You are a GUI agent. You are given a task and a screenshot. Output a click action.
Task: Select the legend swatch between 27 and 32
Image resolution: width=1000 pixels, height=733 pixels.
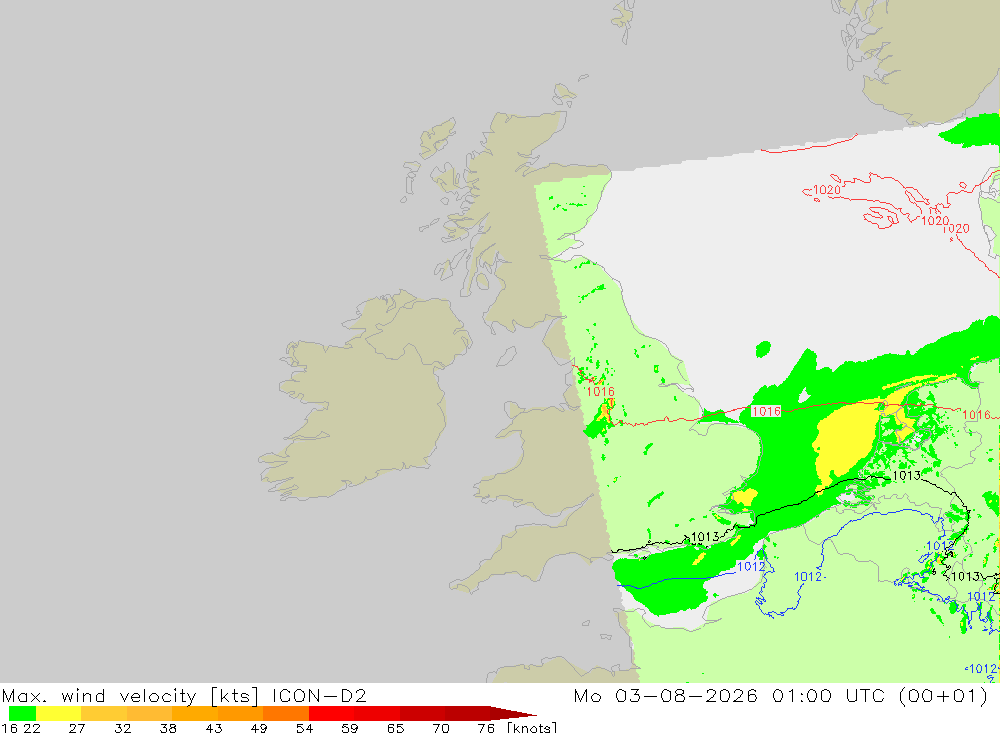pos(104,713)
